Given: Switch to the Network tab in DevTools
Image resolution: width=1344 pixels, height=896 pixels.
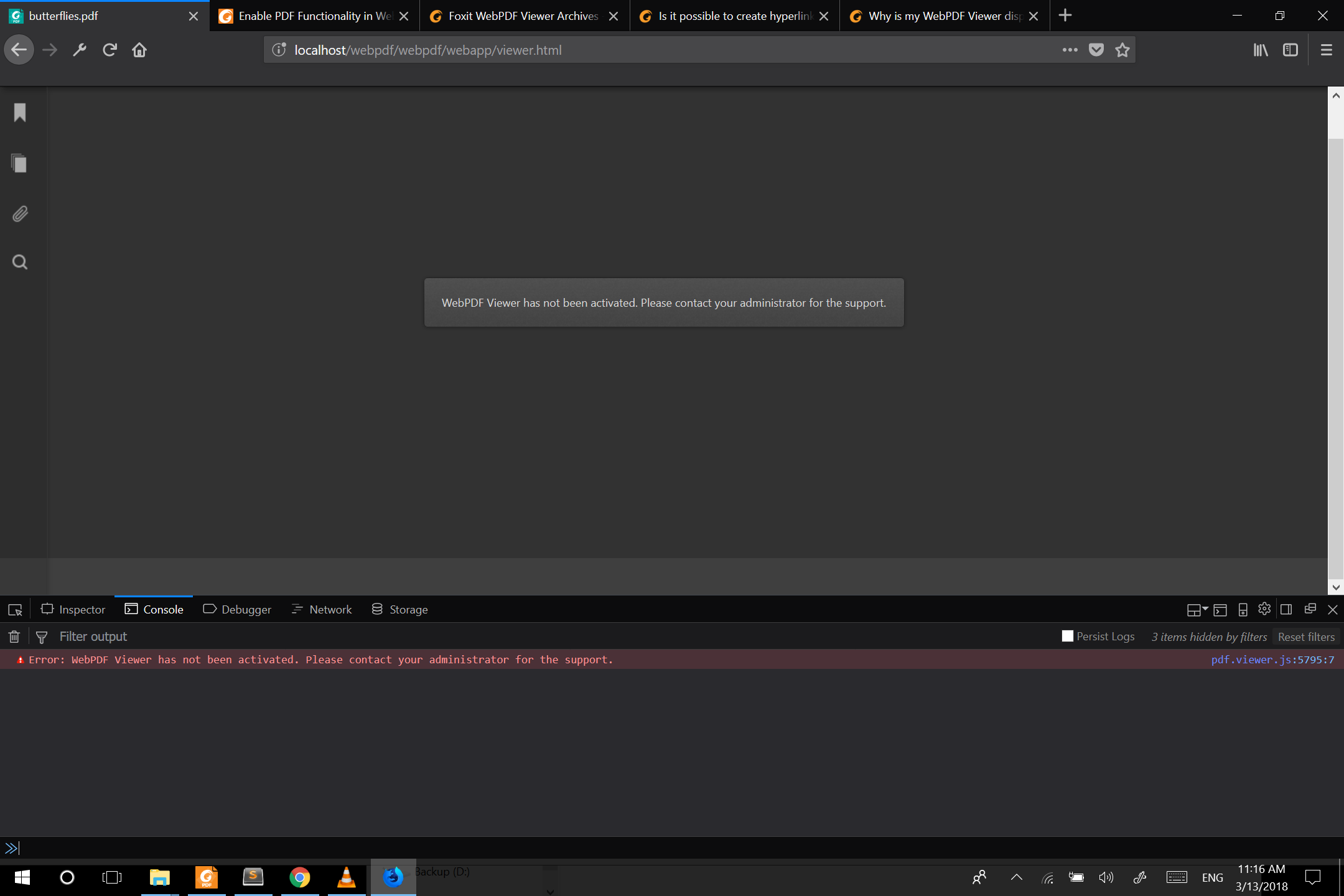Looking at the screenshot, I should pos(330,609).
